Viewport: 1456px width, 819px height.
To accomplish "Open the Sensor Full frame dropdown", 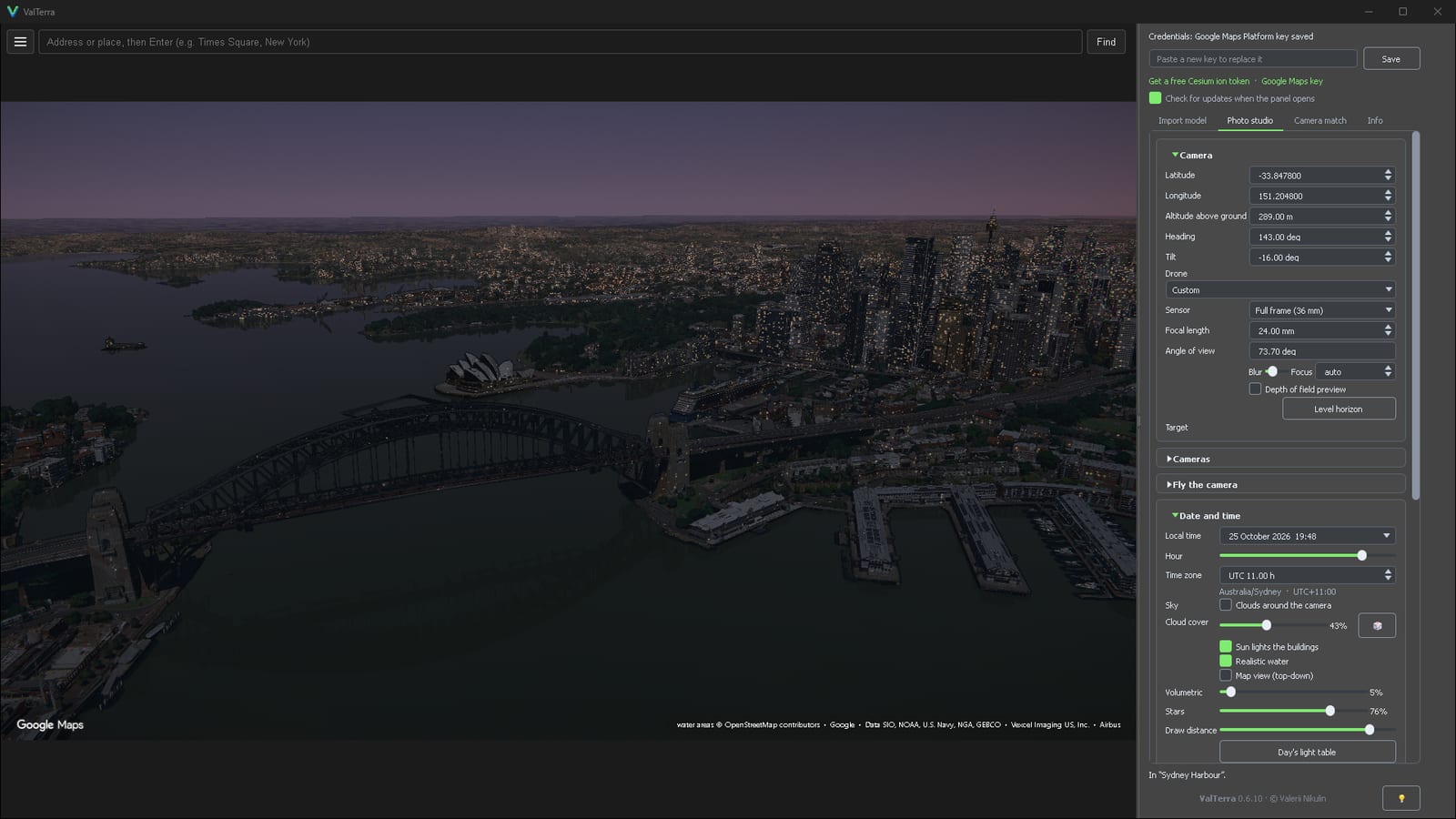I will pos(1322,310).
